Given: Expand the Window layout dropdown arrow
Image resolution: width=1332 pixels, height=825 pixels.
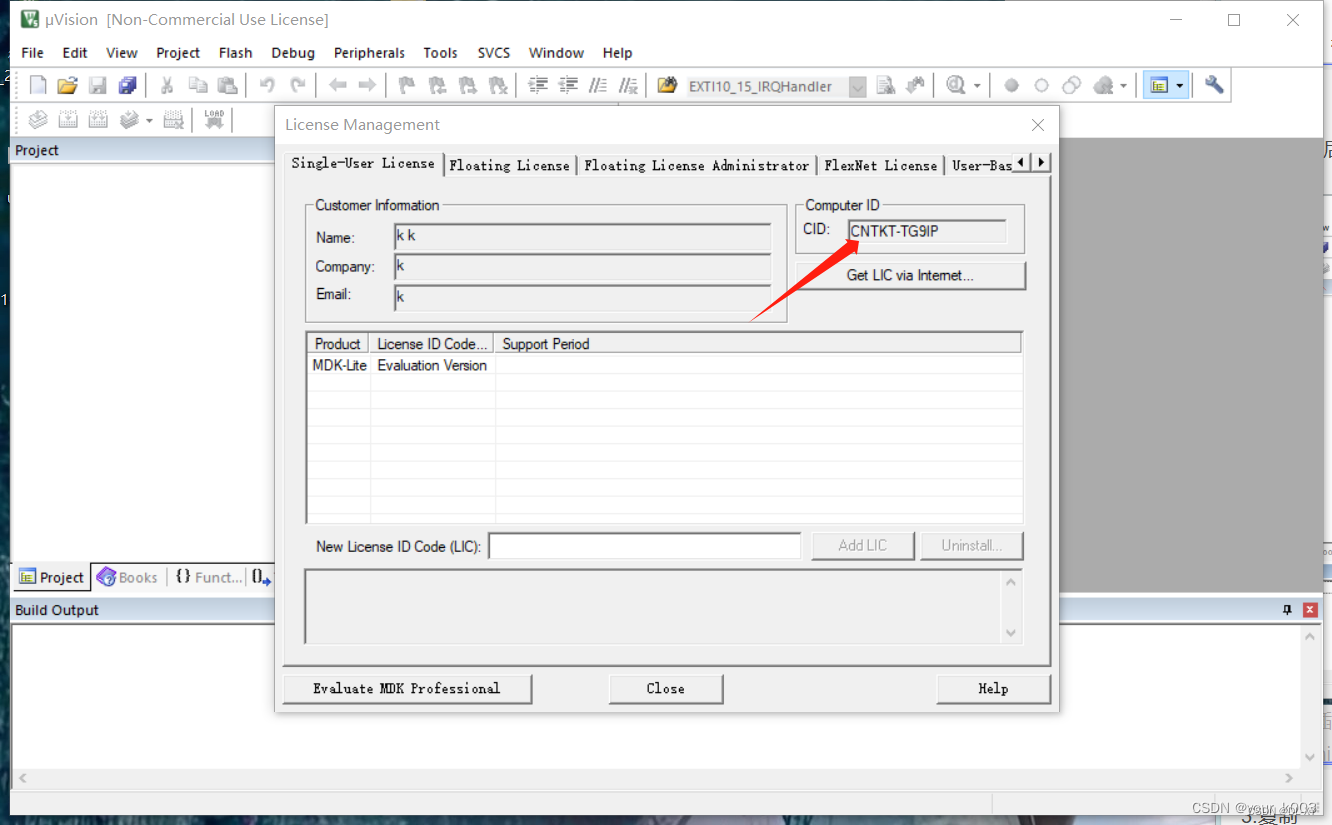Looking at the screenshot, I should [1179, 86].
